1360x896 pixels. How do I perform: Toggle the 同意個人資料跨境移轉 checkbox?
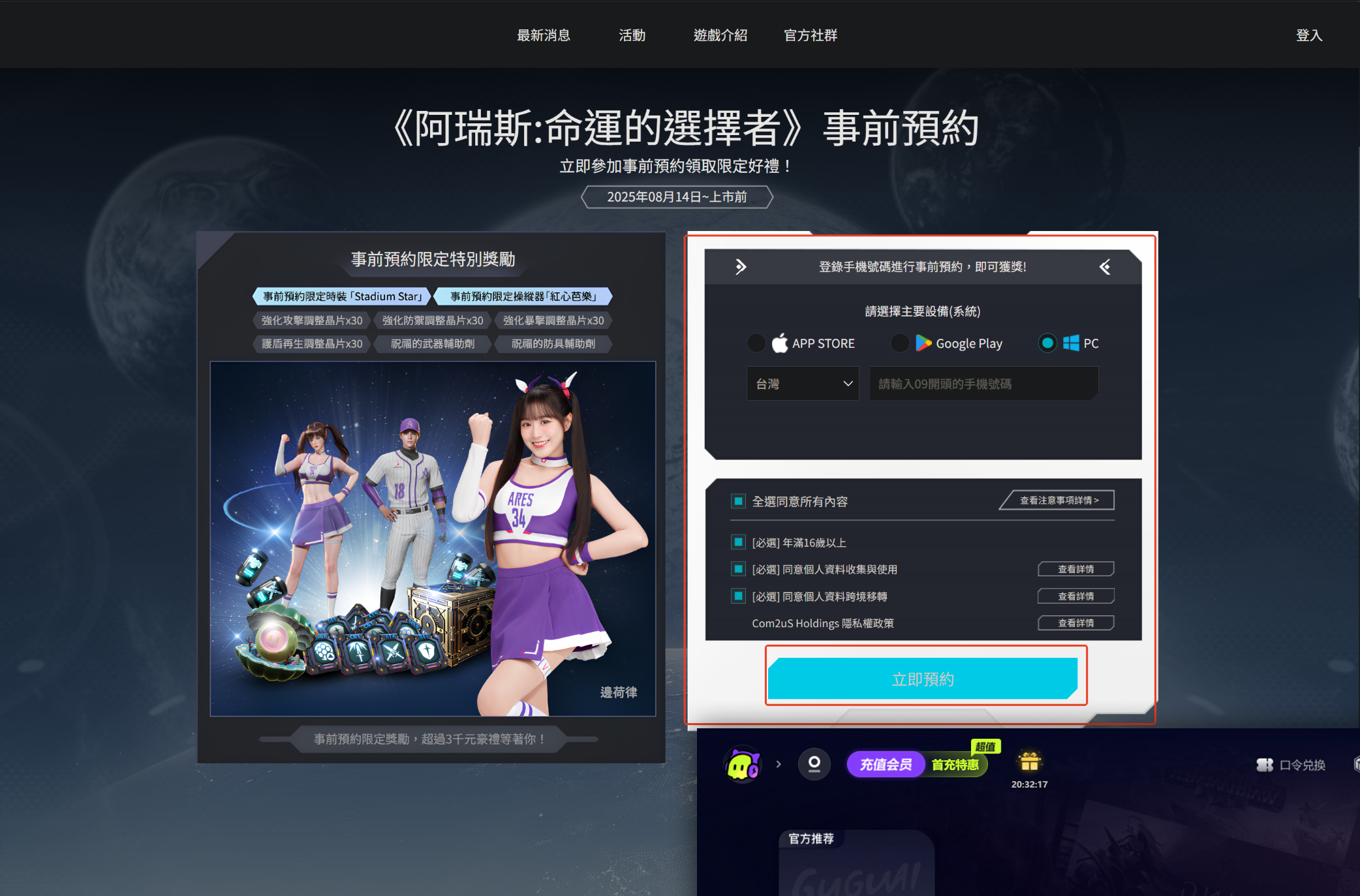738,596
